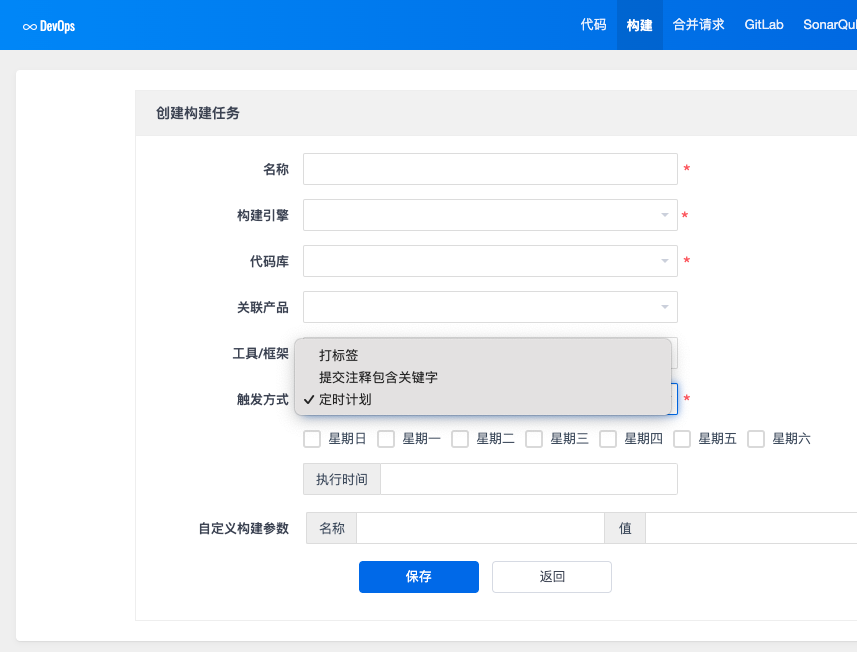
Task: Switch to the 构建 tab
Action: [640, 25]
